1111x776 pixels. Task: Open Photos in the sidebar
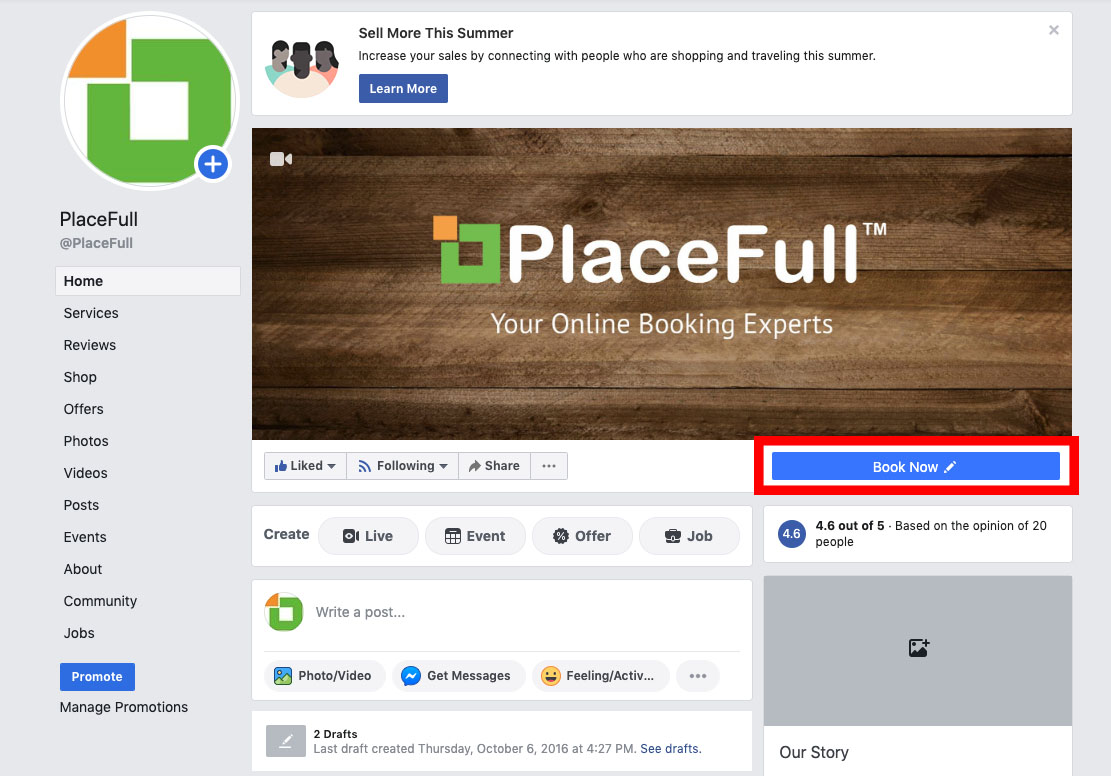[x=86, y=441]
